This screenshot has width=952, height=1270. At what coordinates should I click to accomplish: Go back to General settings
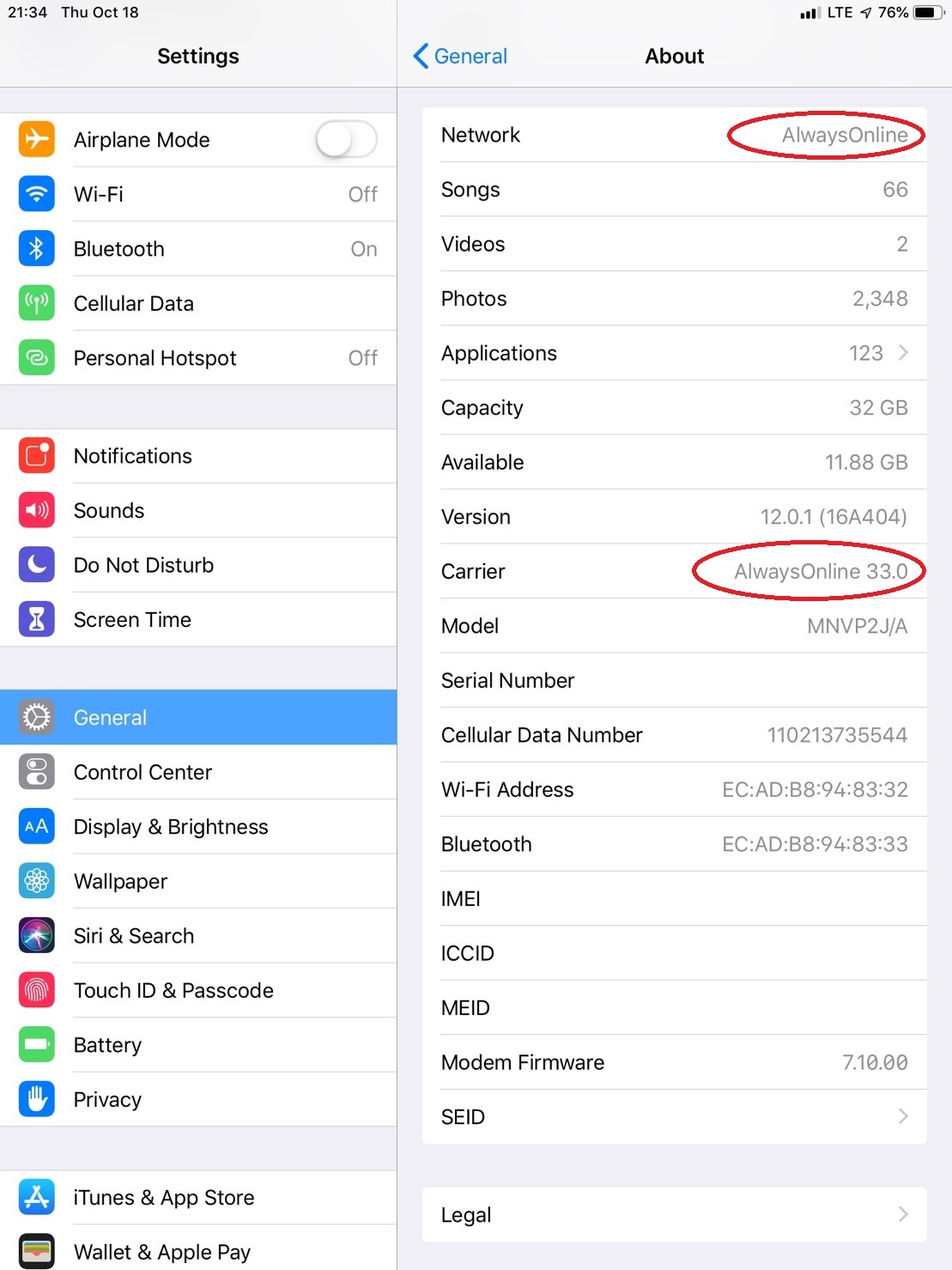click(461, 57)
